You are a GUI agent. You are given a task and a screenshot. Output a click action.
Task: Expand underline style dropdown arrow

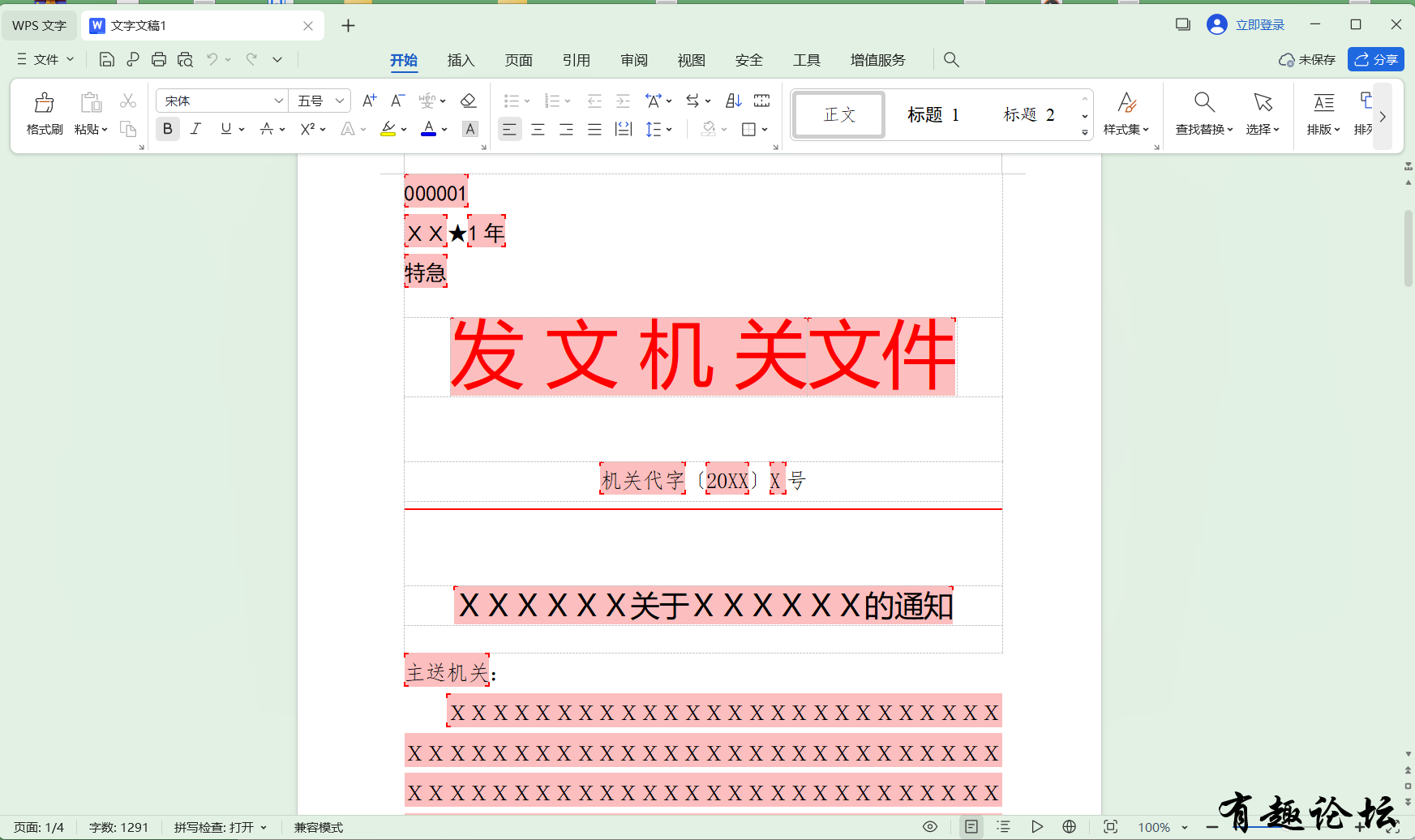point(242,130)
